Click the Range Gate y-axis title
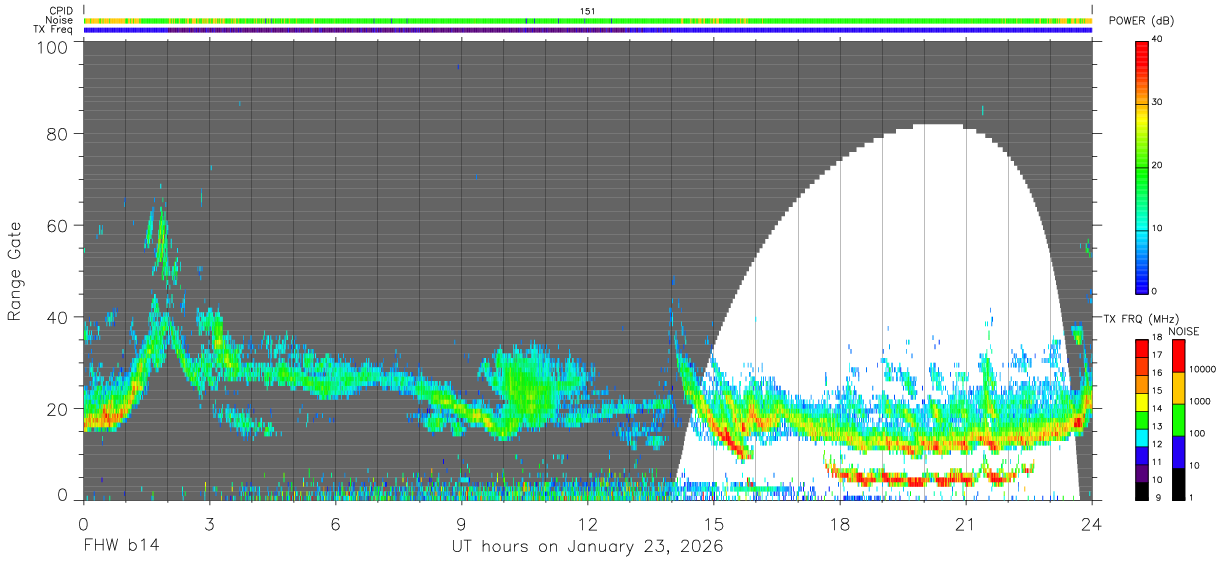The width and height of the screenshot is (1228, 567). [14, 272]
